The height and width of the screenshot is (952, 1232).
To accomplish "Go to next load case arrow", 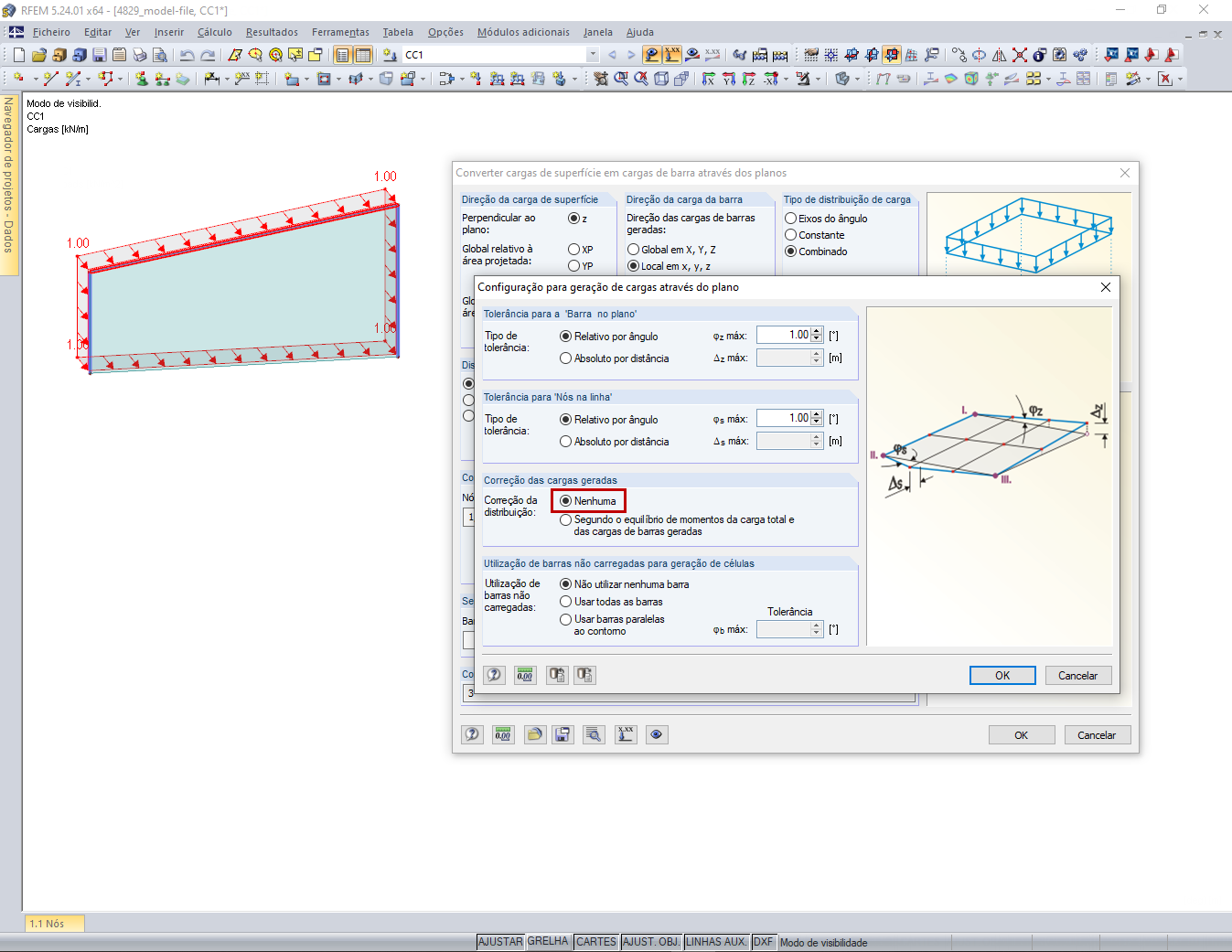I will [630, 55].
